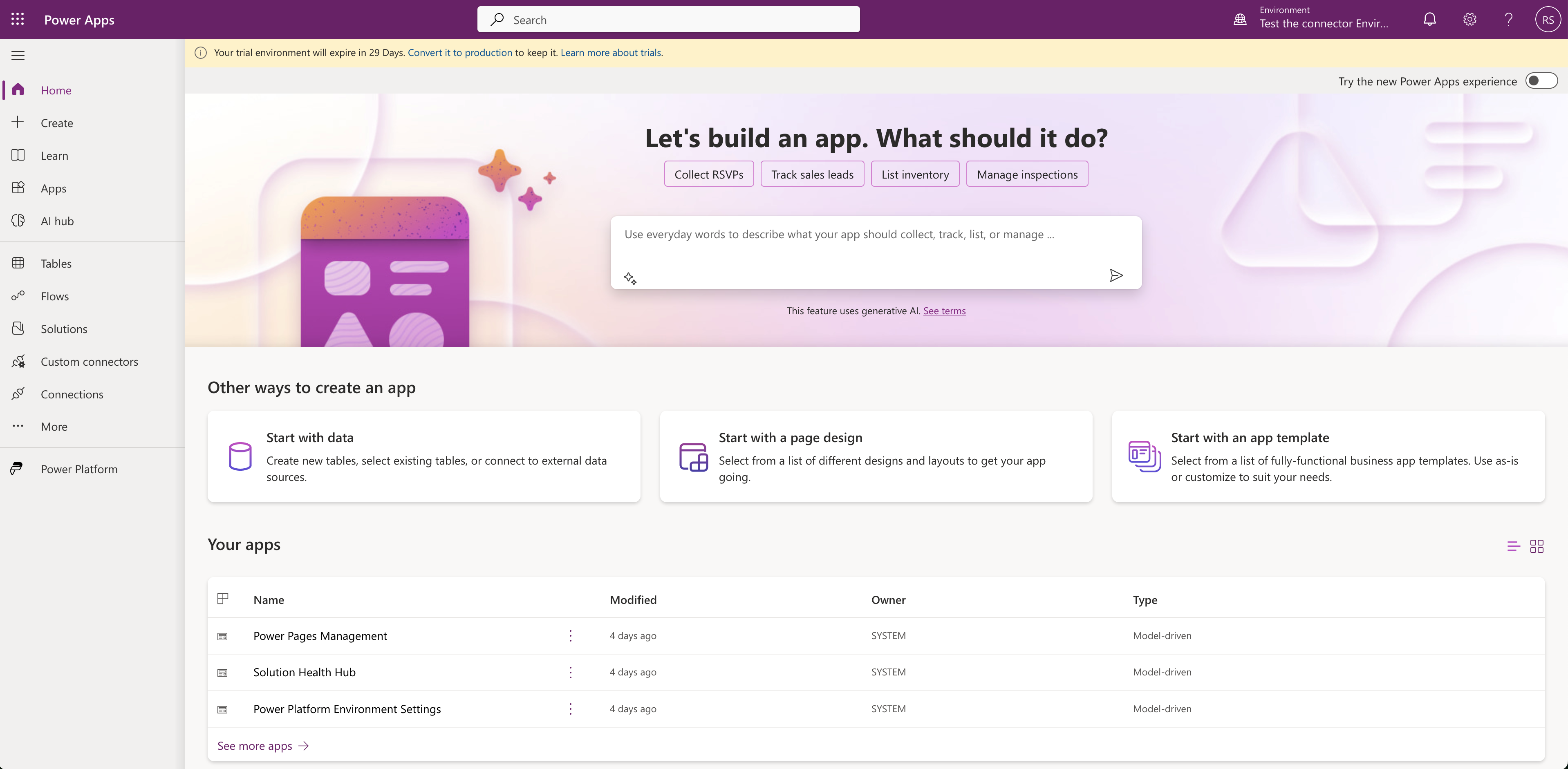Open Solution Health Hub more options menu

click(570, 672)
